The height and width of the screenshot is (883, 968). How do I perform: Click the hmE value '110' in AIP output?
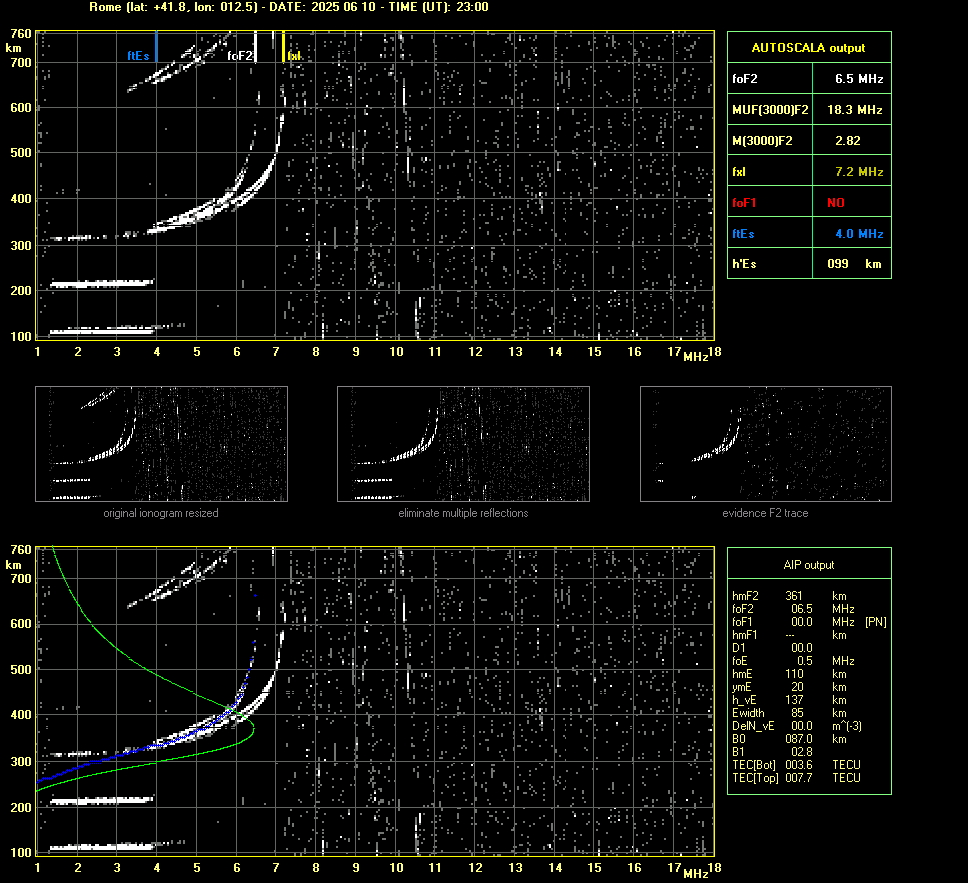click(794, 674)
